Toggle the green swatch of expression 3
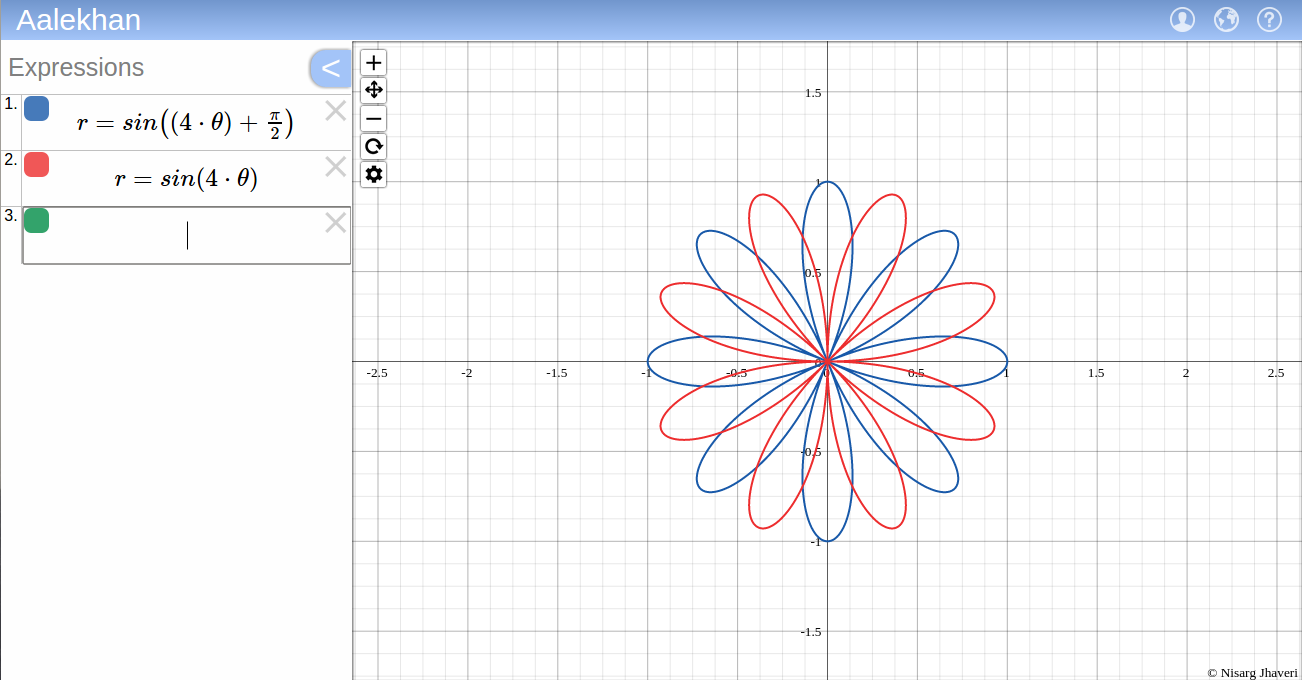Screen dimensions: 1302x680 coord(37,221)
